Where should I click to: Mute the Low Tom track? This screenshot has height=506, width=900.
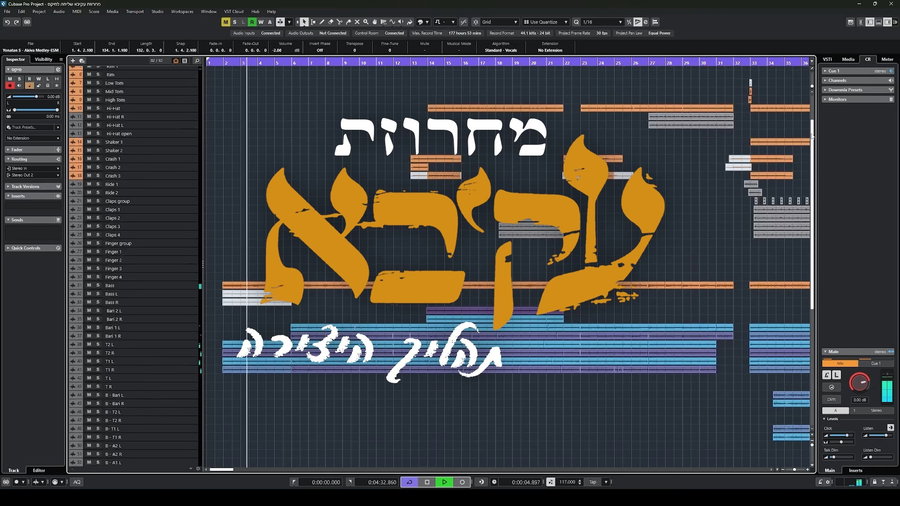pos(88,83)
